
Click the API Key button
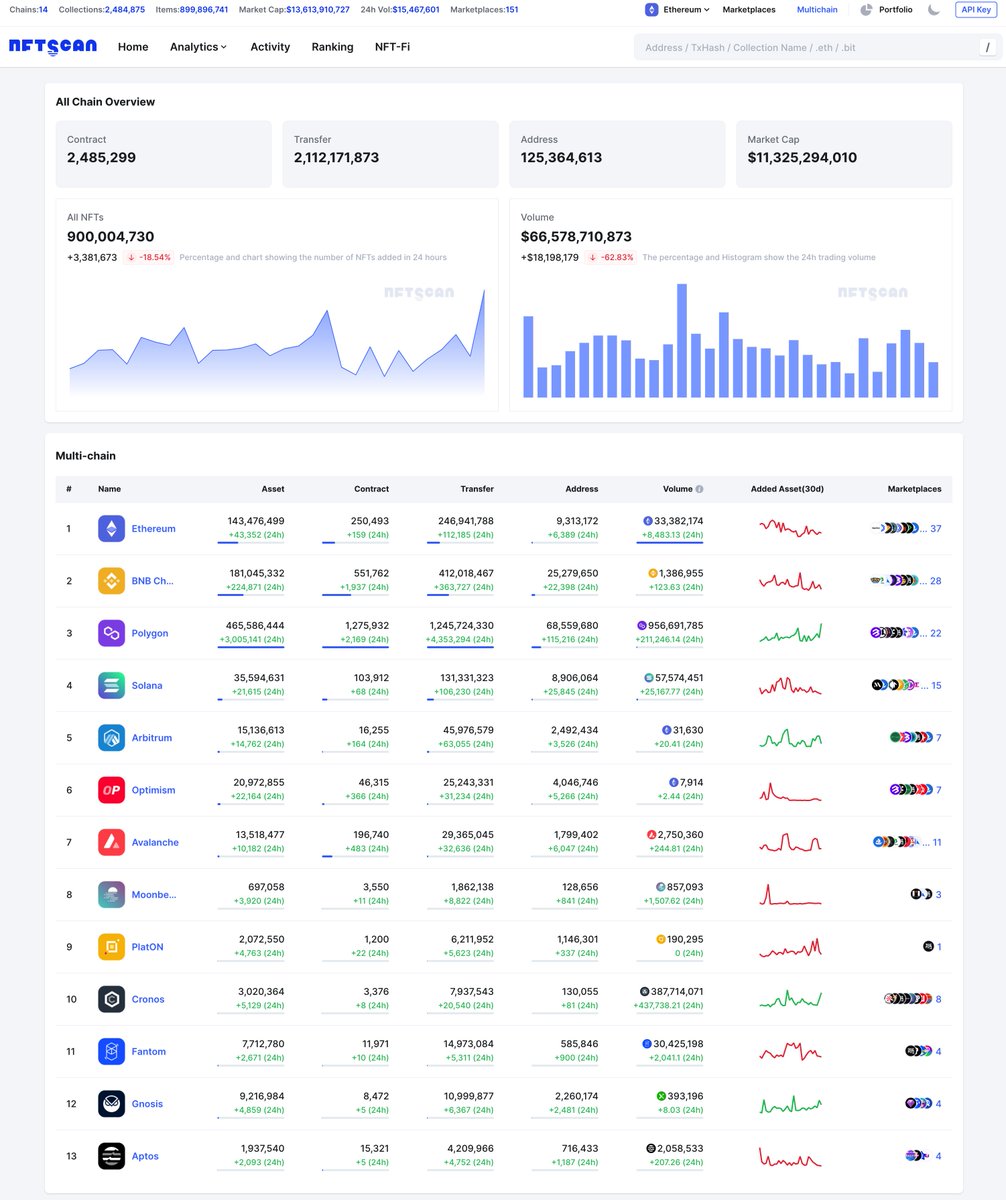pyautogui.click(x=976, y=10)
